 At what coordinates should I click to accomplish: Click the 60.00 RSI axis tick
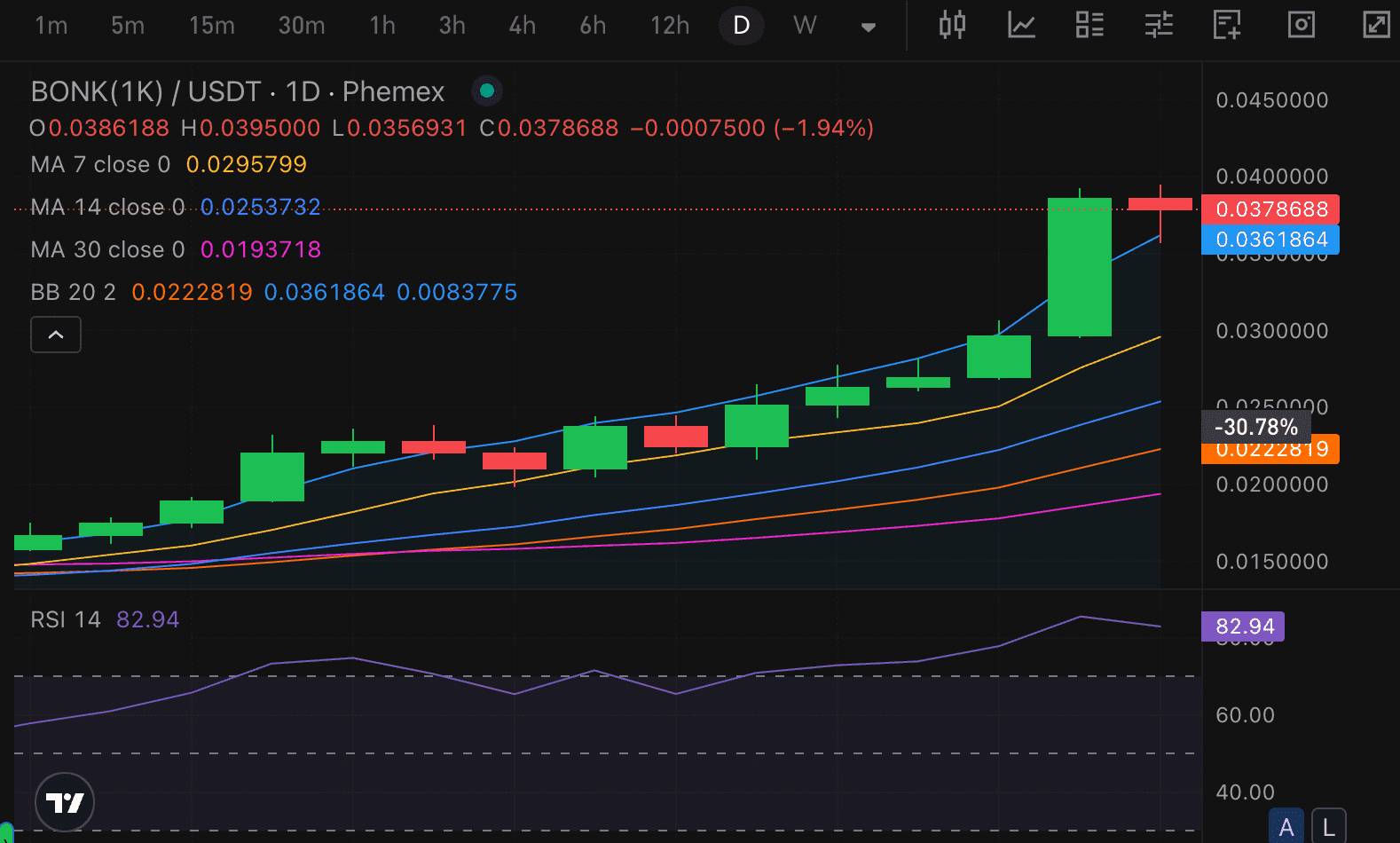pos(1245,715)
